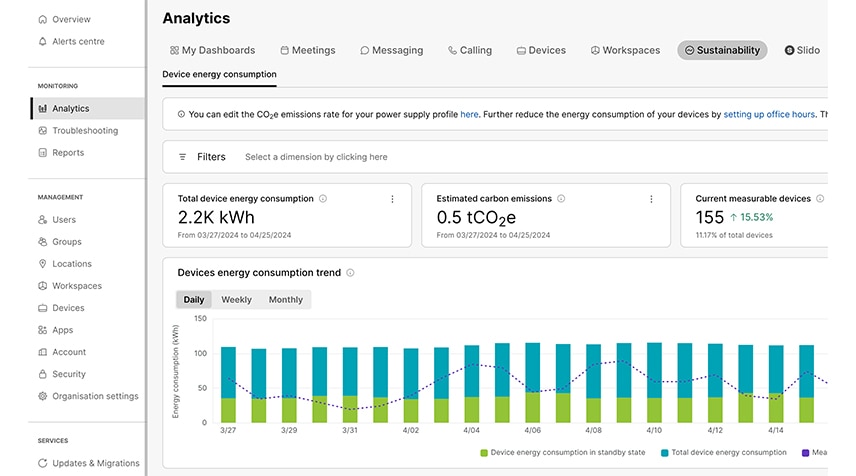
Task: Open the Workspaces analytics tab
Action: [625, 50]
